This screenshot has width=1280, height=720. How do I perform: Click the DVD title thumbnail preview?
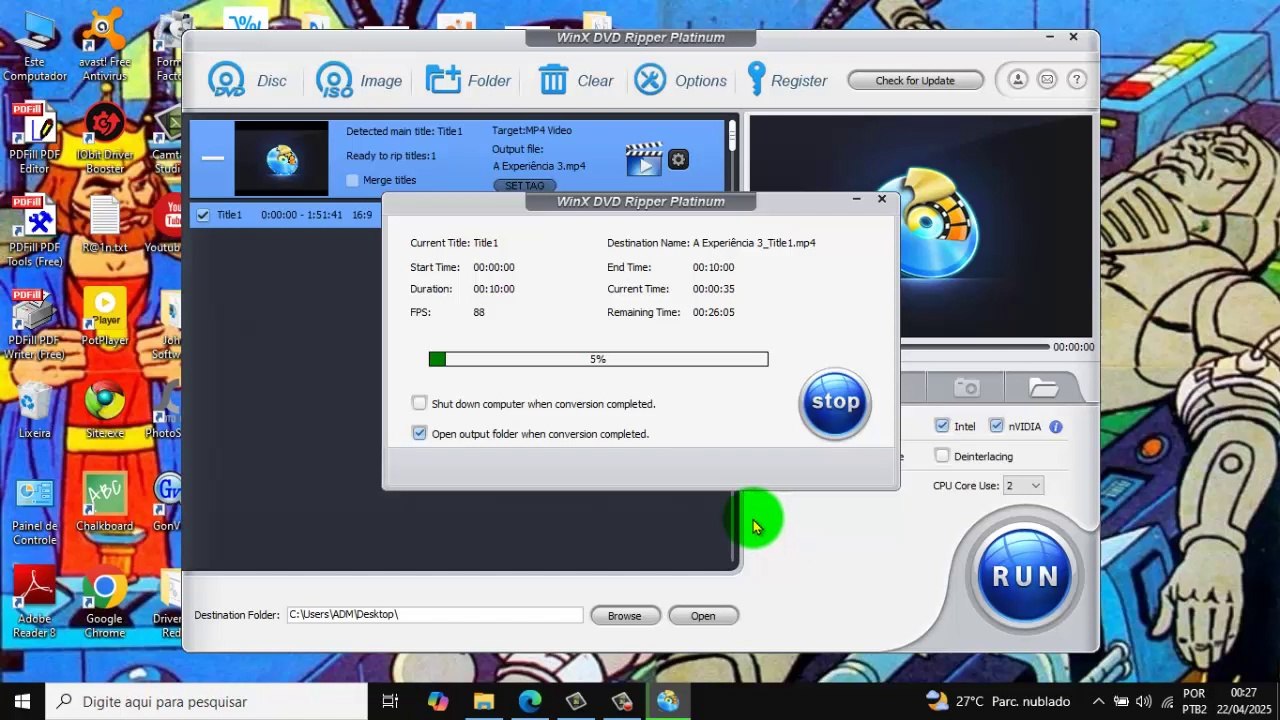281,158
